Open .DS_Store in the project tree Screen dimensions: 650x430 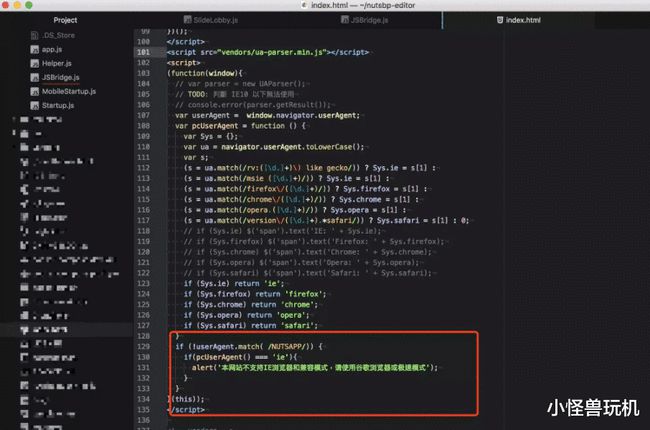click(x=58, y=36)
